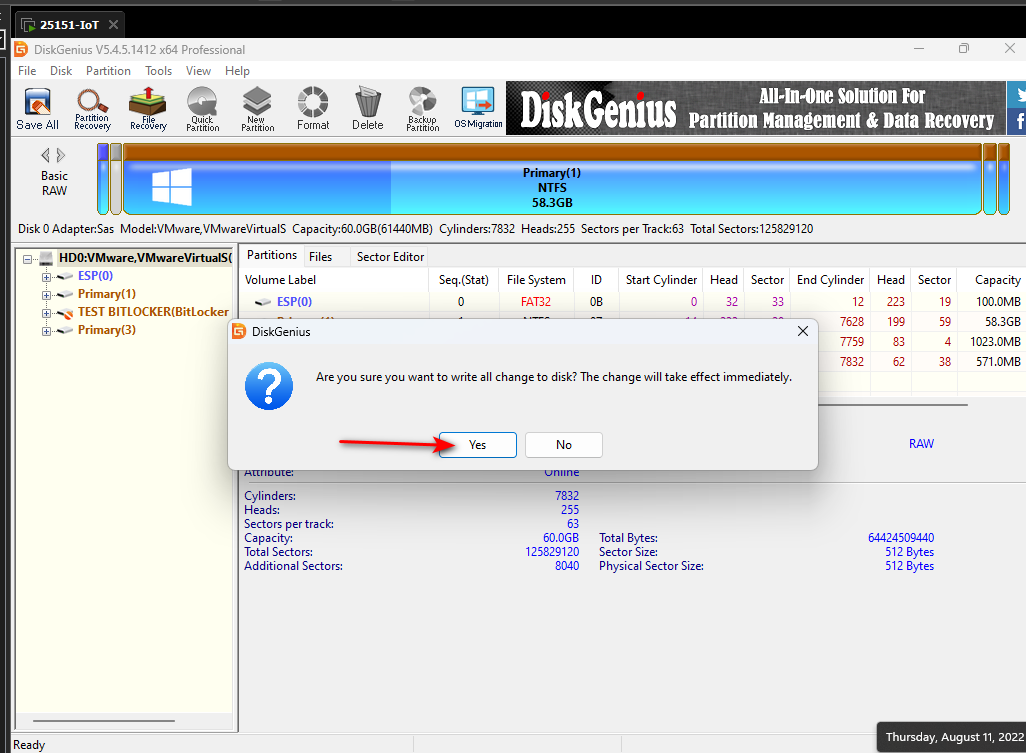Collapse the HD0 VMware disk node
This screenshot has height=753, width=1026.
(x=27, y=259)
